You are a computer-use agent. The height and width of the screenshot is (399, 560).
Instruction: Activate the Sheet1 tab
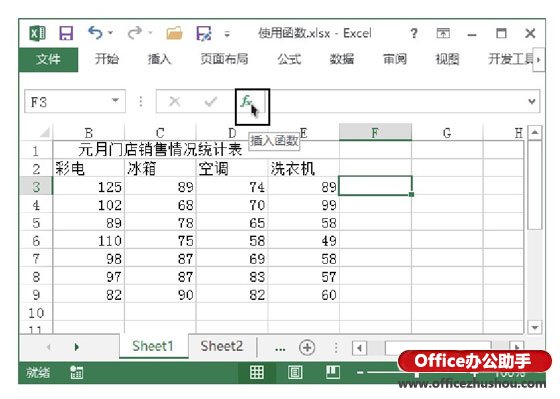[x=153, y=346]
